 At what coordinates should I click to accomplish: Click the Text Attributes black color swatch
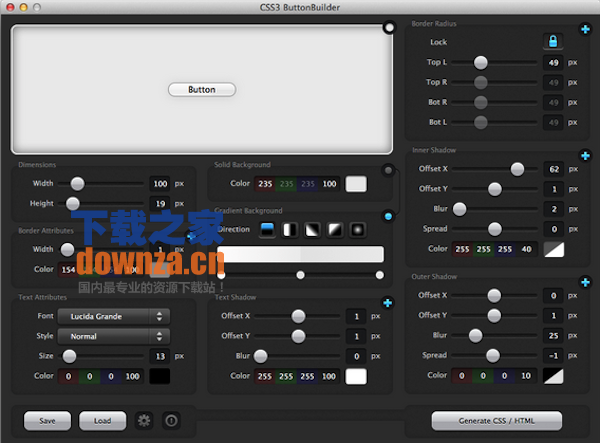160,376
